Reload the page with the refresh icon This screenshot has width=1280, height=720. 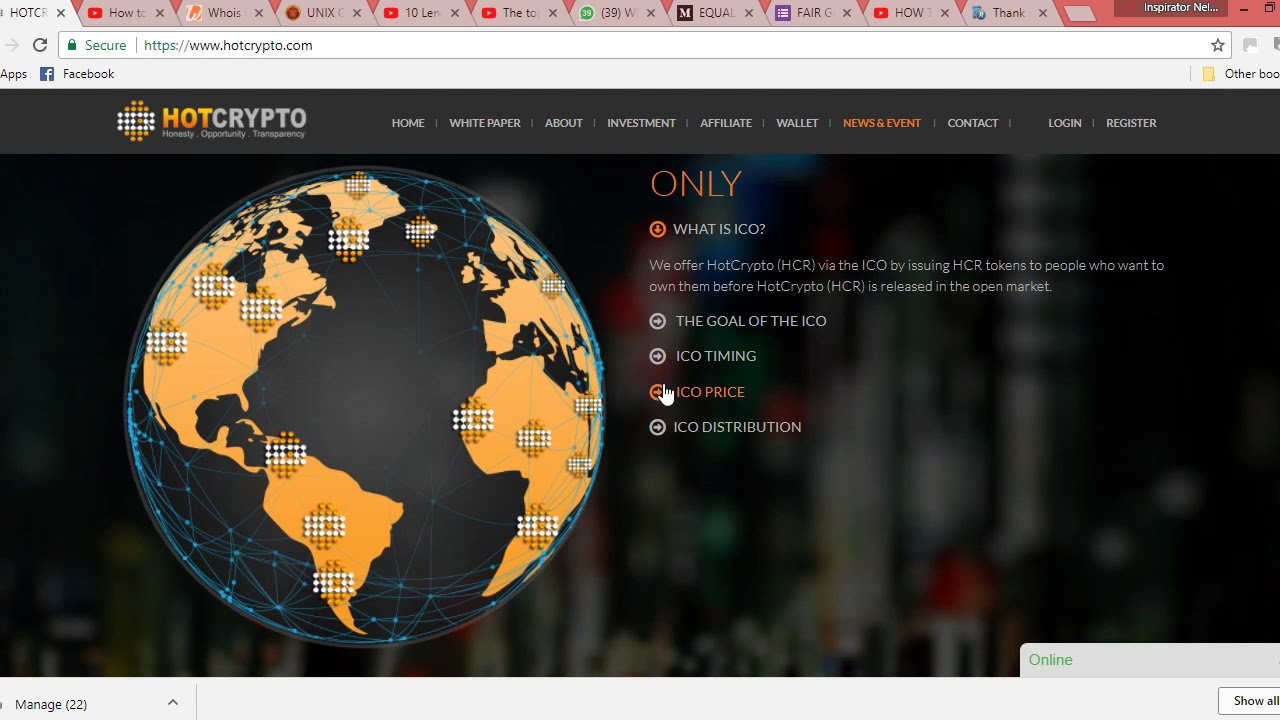tap(40, 45)
